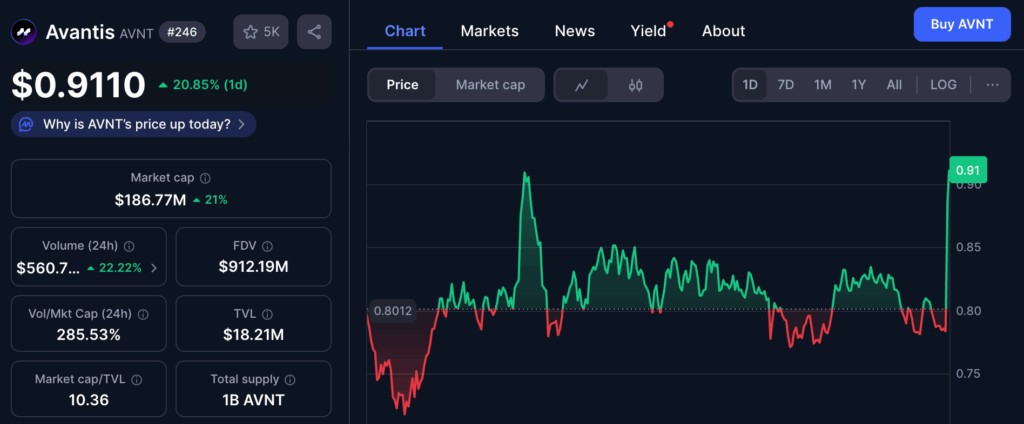Add AVNT to watchlist star button
The width and height of the screenshot is (1024, 424).
pos(261,32)
